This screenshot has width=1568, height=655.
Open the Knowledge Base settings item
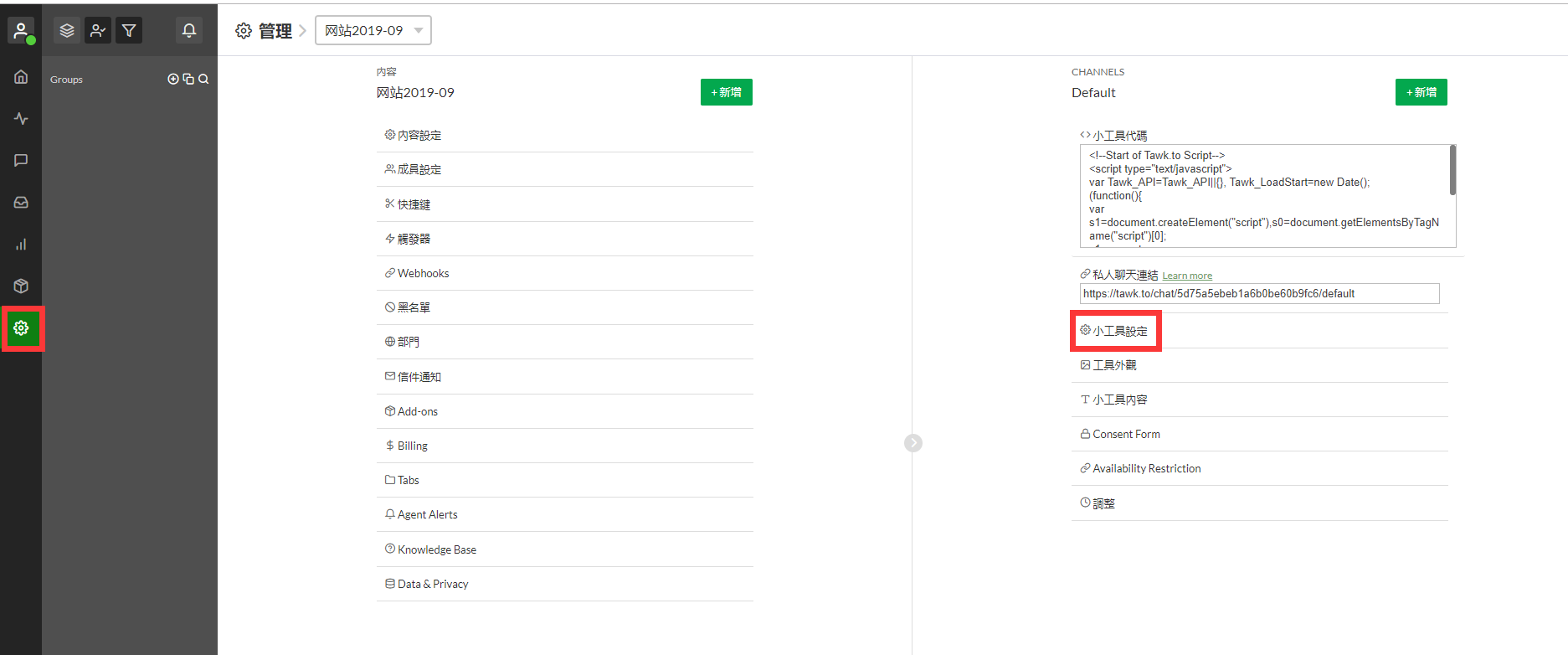click(x=436, y=549)
